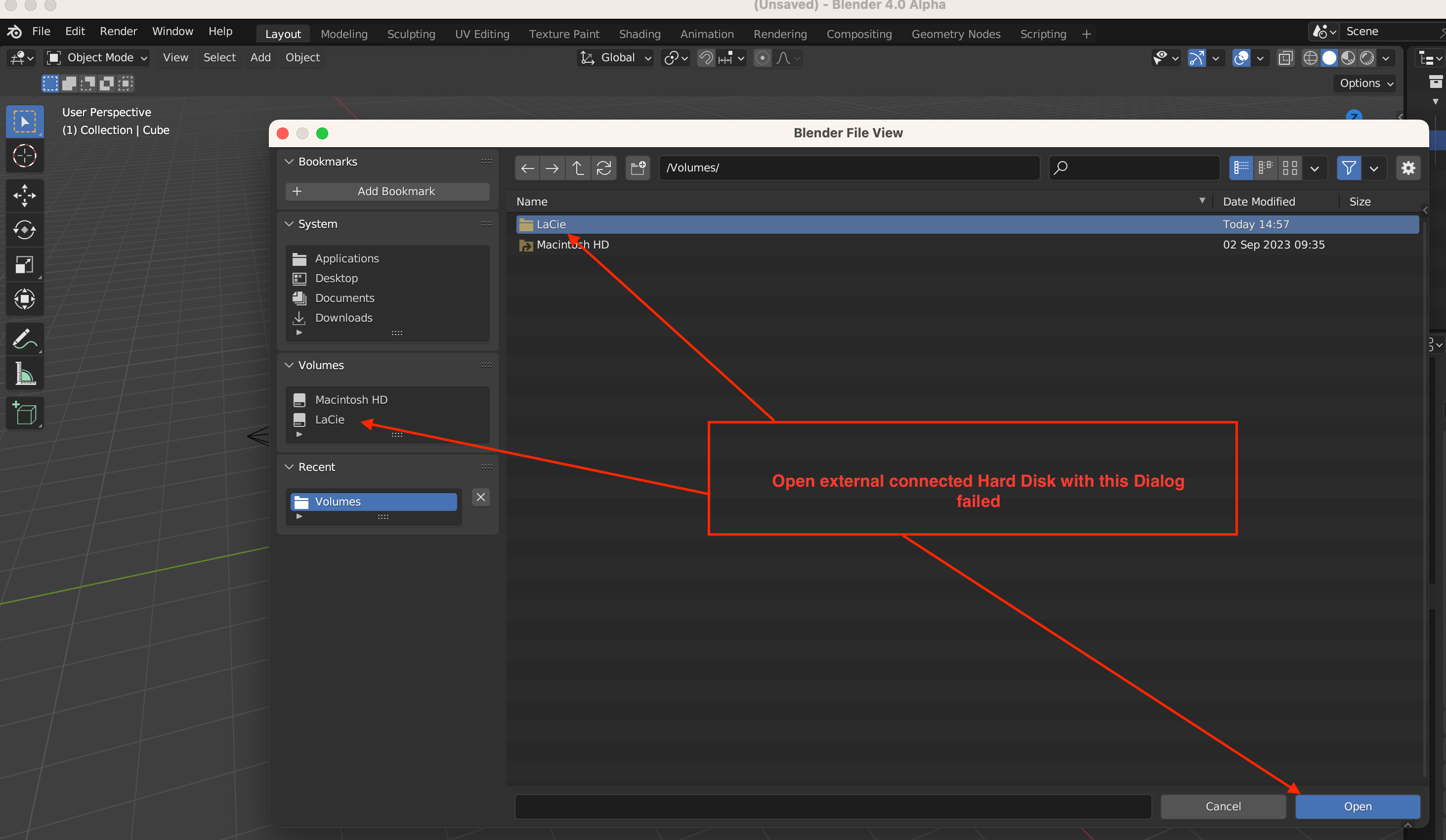Viewport: 1446px width, 840px height.
Task: Open Global transform orientation dropdown
Action: (x=615, y=58)
